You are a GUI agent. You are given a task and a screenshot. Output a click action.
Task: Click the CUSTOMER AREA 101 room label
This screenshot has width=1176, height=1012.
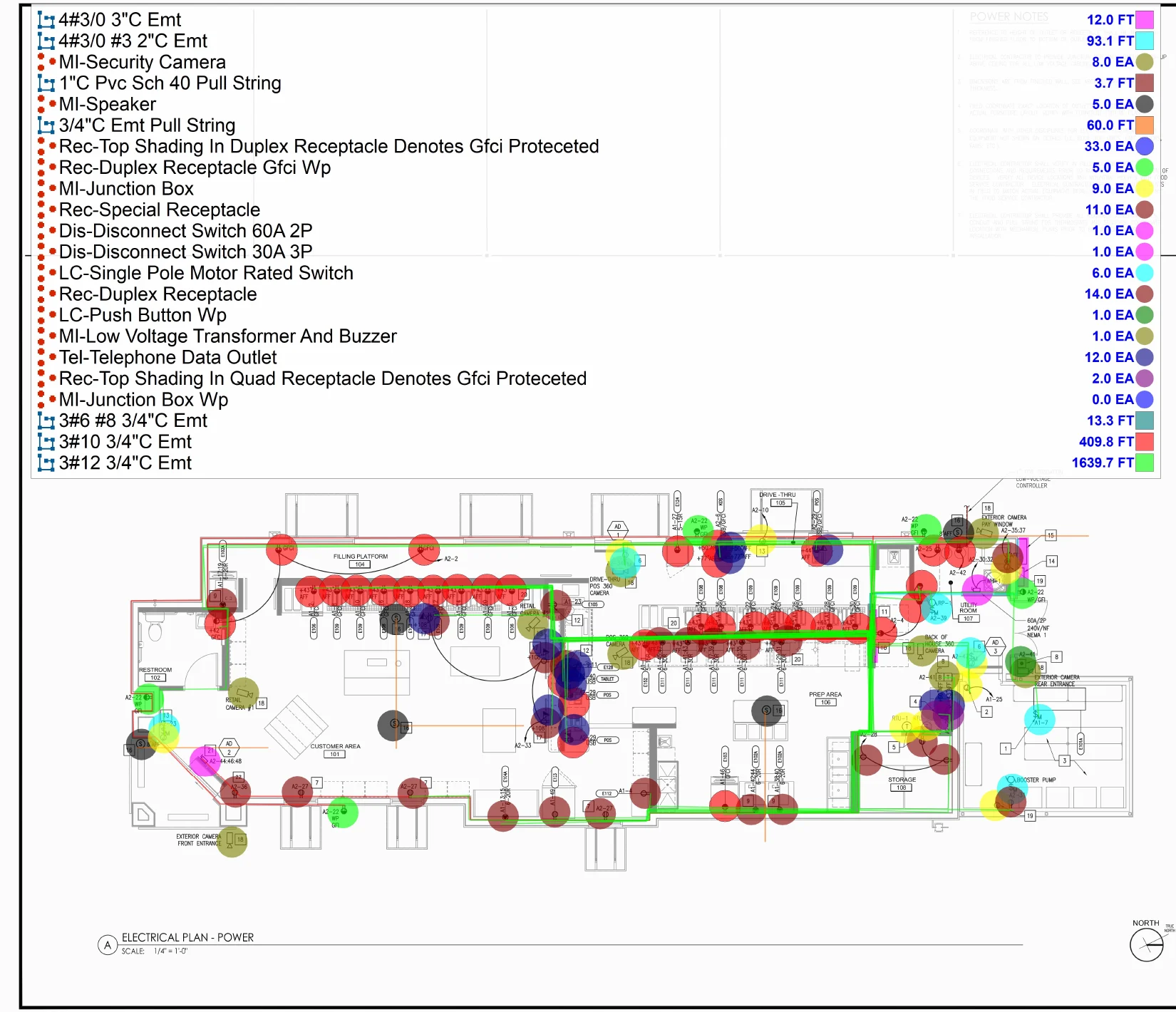[x=335, y=750]
